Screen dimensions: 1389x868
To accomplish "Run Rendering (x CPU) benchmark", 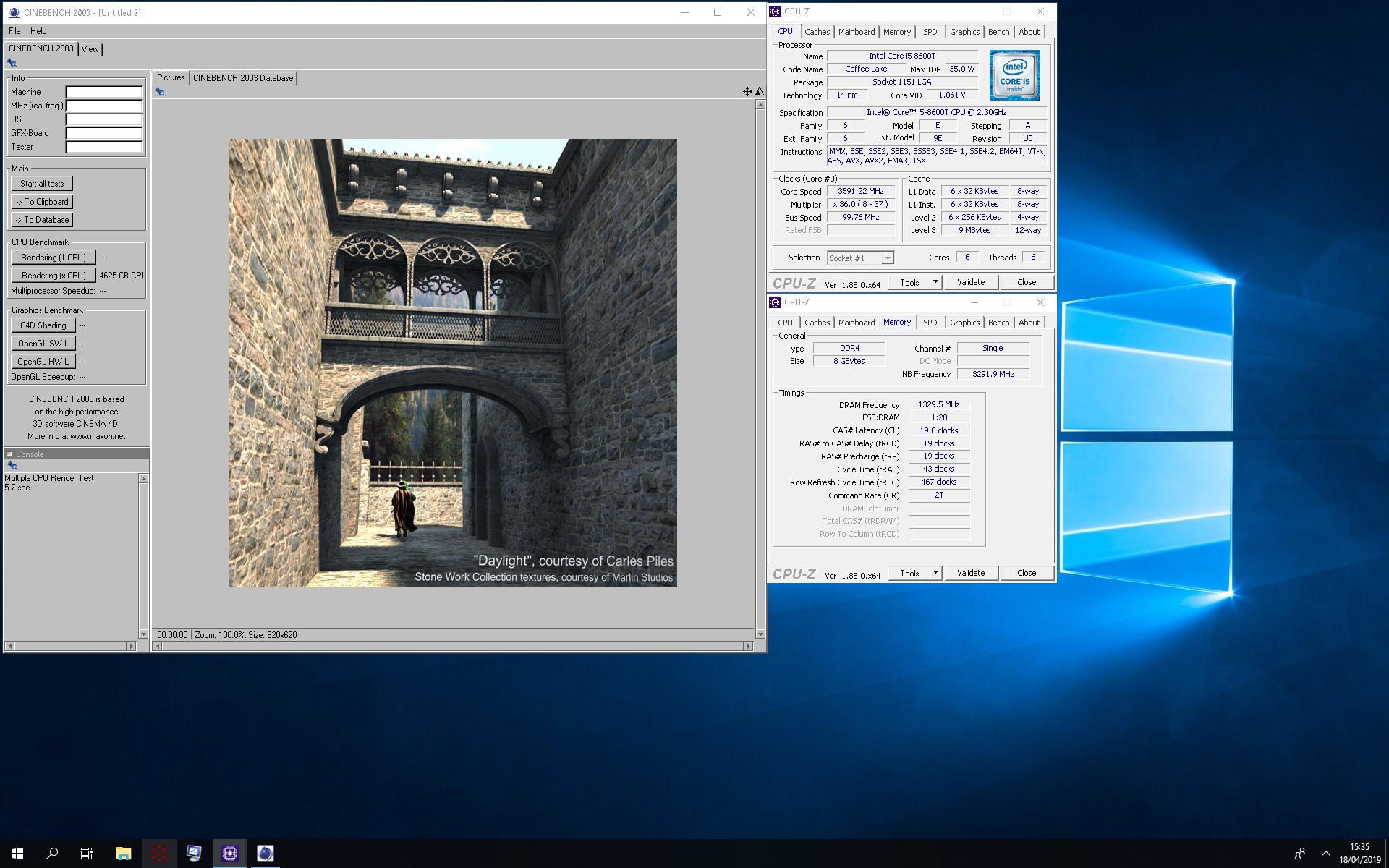I will point(54,276).
